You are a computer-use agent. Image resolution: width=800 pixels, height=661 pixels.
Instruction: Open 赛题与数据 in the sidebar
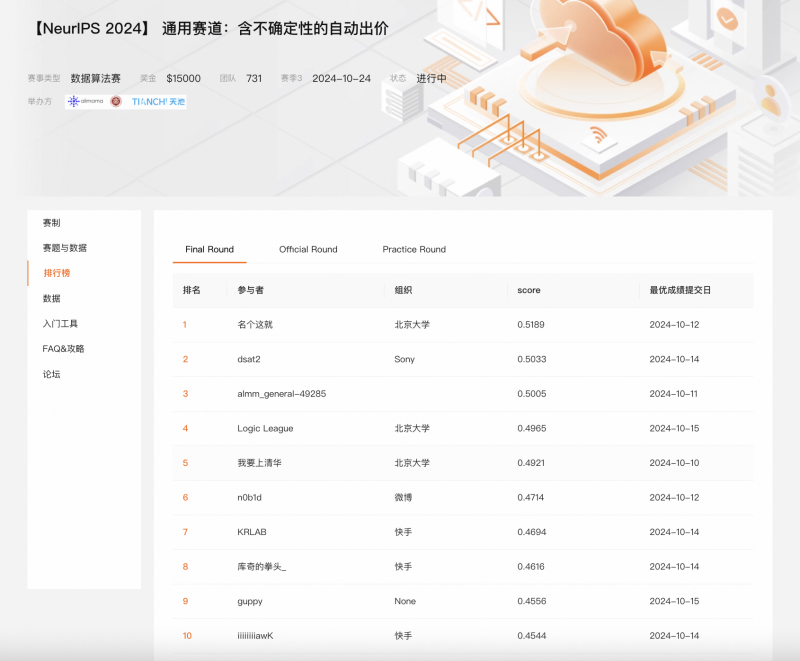coord(64,248)
